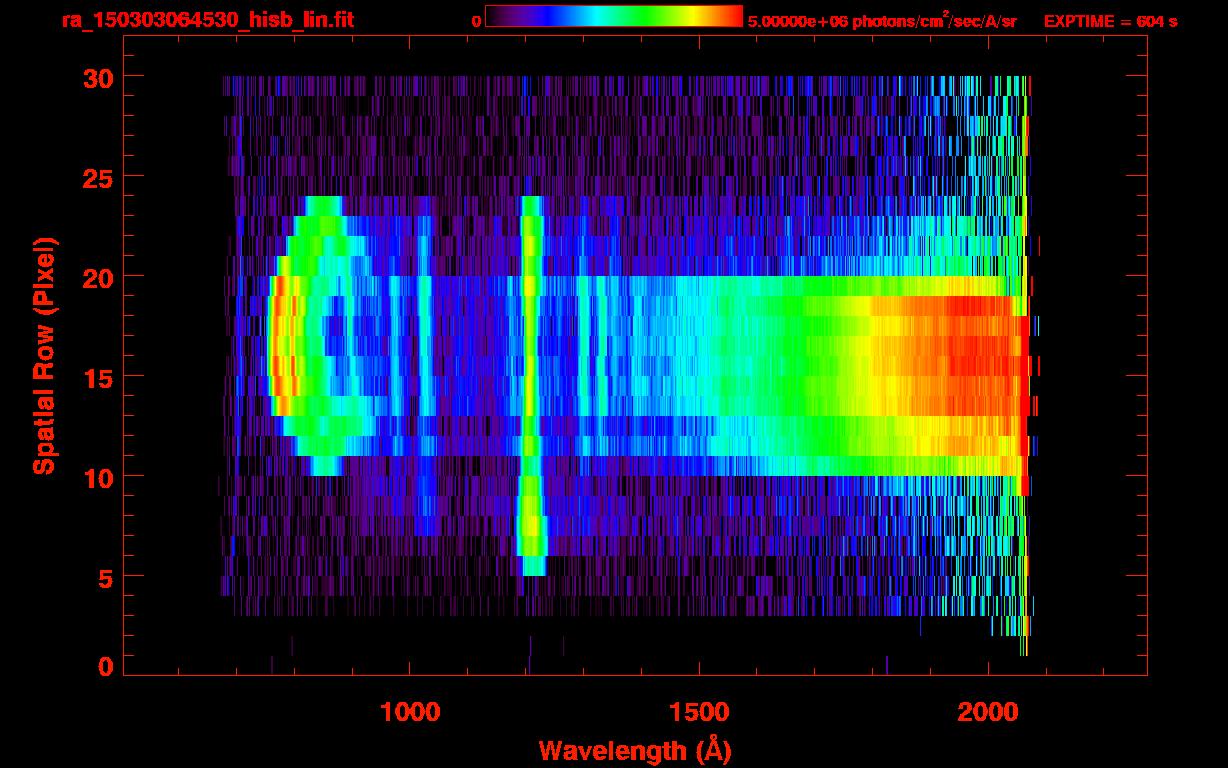Click the rainbow color scale bar
Screen dimensions: 1228x768
(614, 17)
